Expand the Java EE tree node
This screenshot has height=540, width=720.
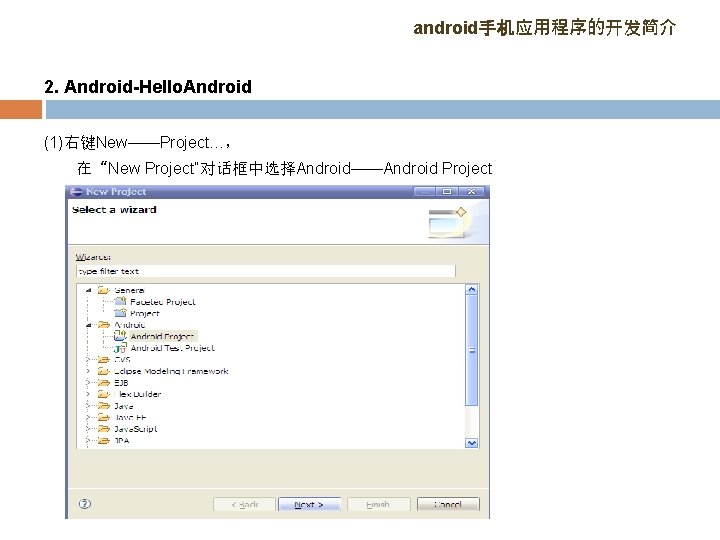88,417
